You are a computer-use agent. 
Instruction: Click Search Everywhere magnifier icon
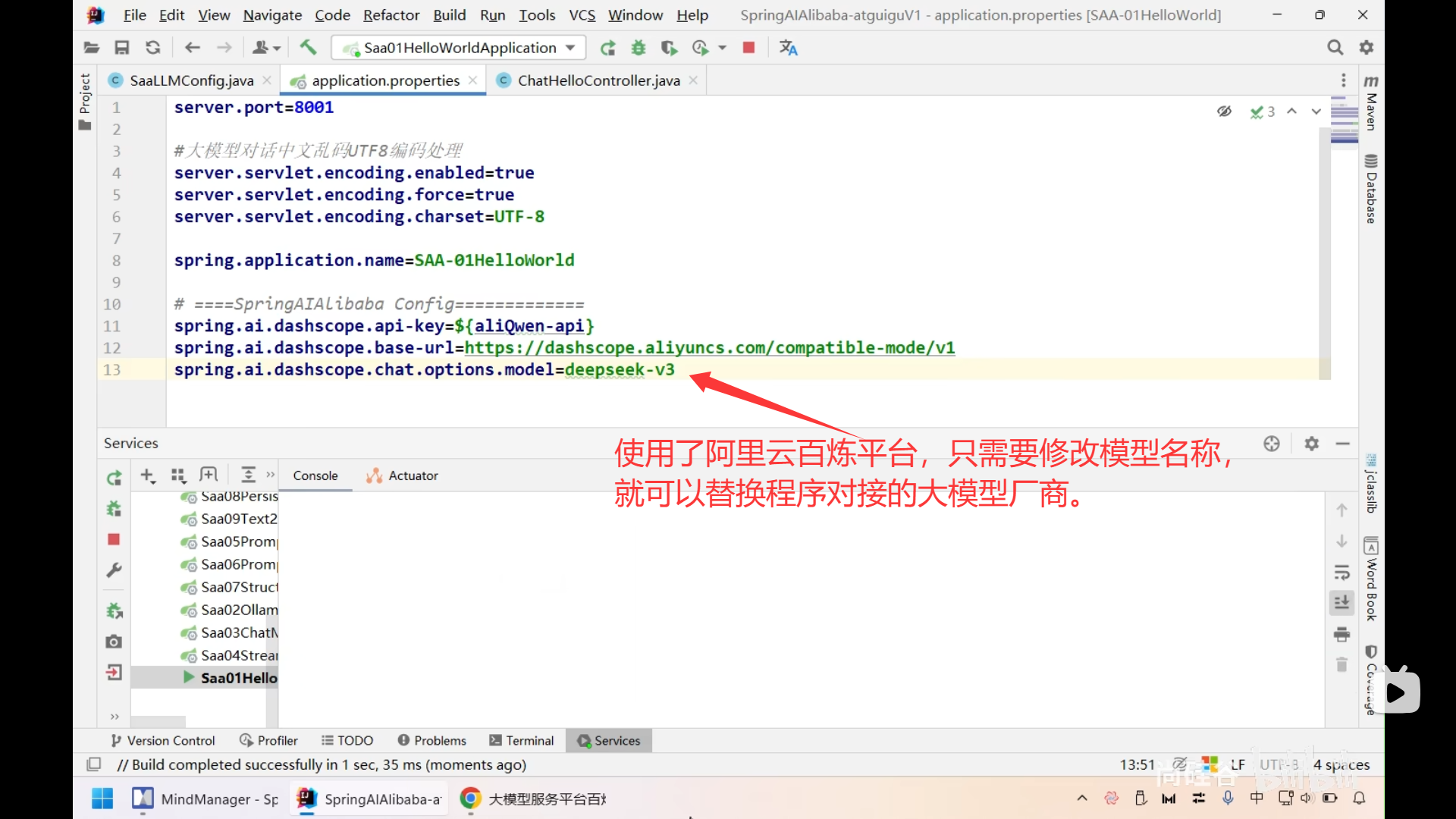pyautogui.click(x=1335, y=48)
